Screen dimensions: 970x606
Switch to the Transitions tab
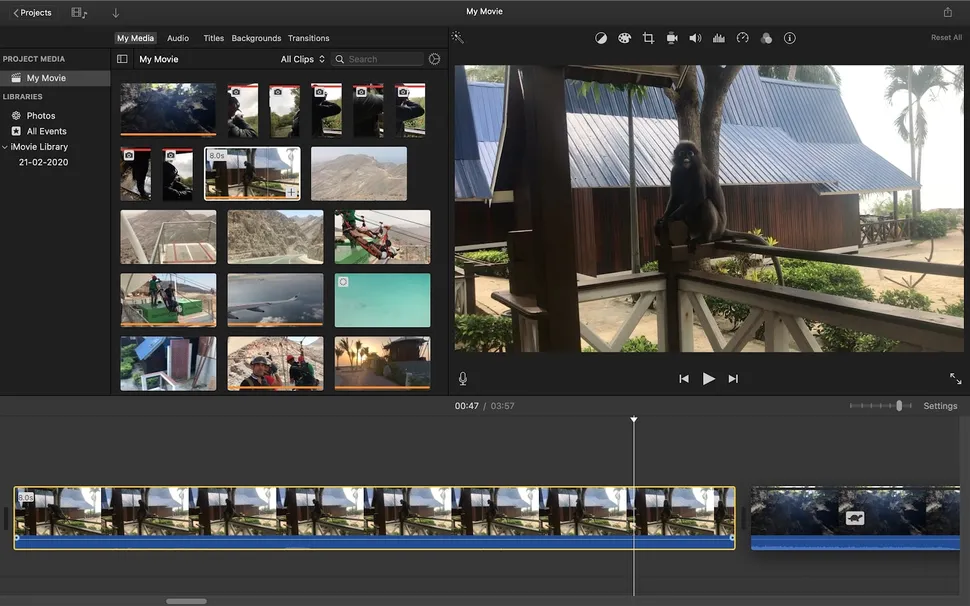click(308, 38)
